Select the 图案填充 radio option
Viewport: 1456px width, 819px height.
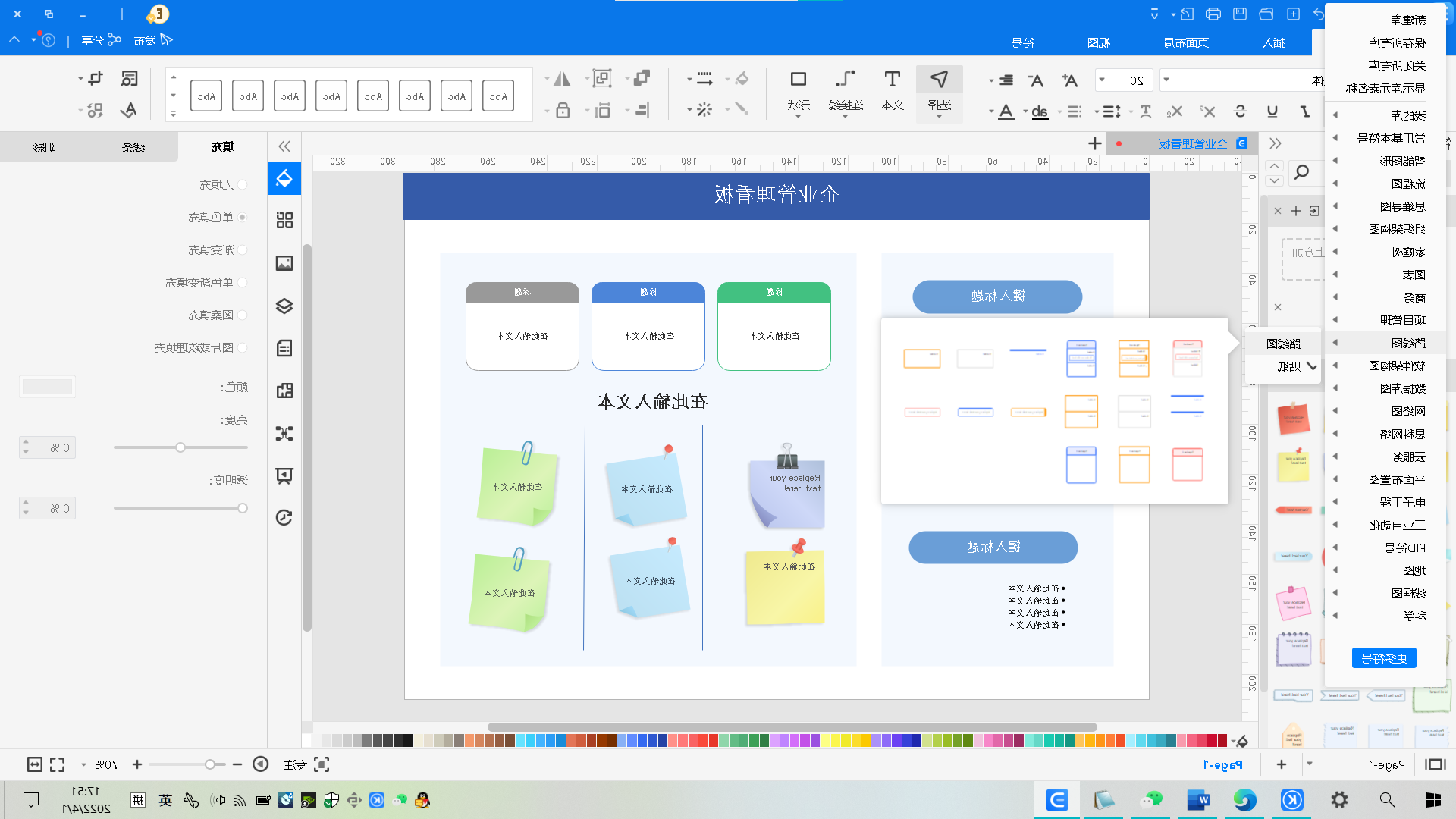tap(243, 315)
